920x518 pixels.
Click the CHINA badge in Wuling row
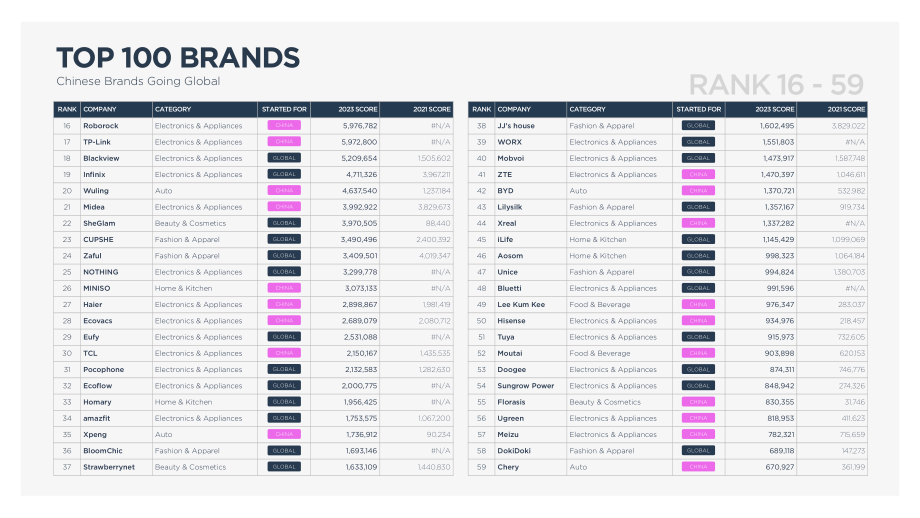[x=284, y=191]
